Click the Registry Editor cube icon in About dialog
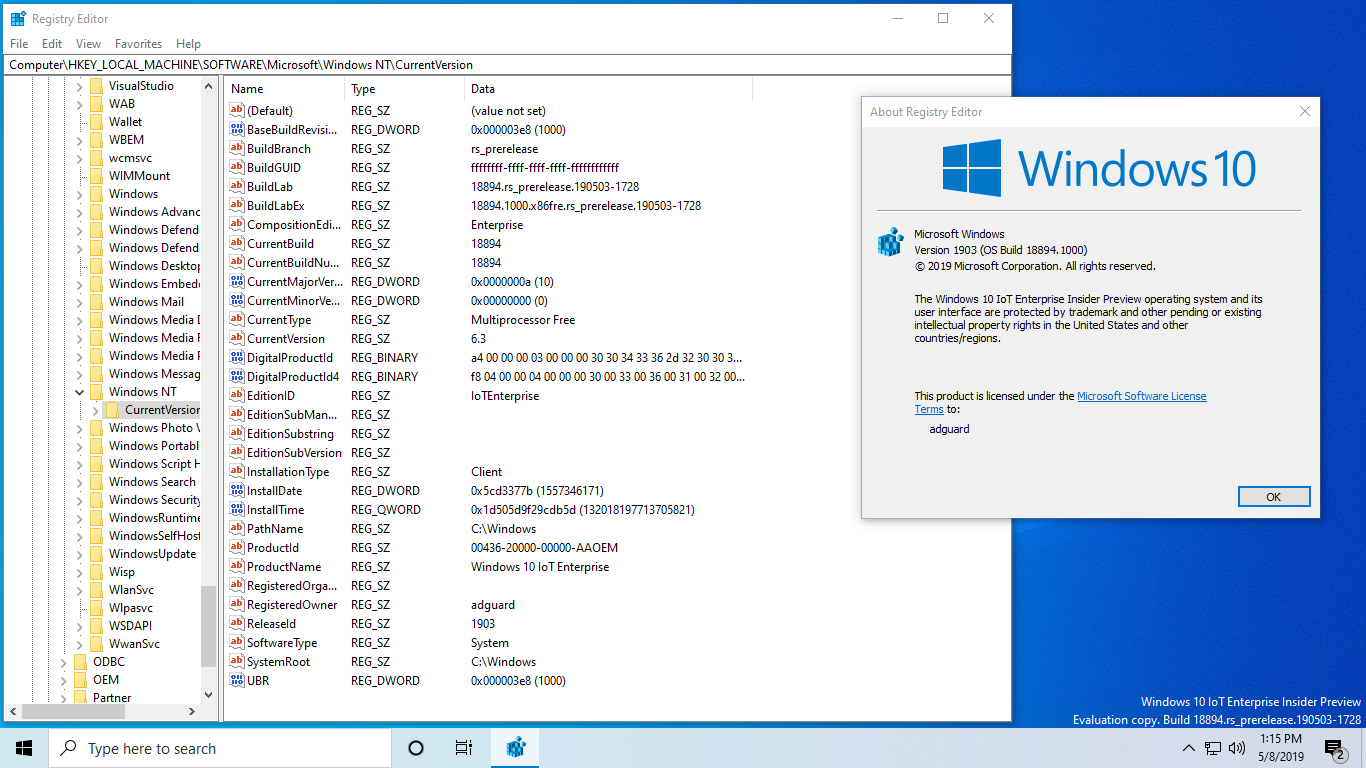Viewport: 1366px width, 768px height. 890,242
